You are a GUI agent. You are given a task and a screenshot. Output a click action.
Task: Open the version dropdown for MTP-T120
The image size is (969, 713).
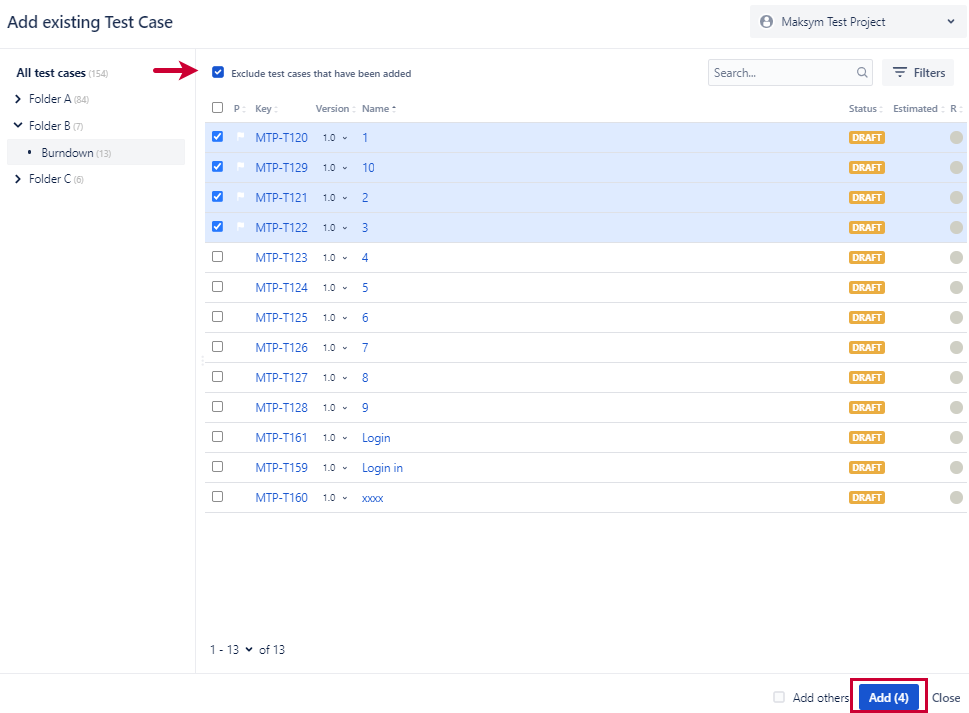pyautogui.click(x=344, y=137)
